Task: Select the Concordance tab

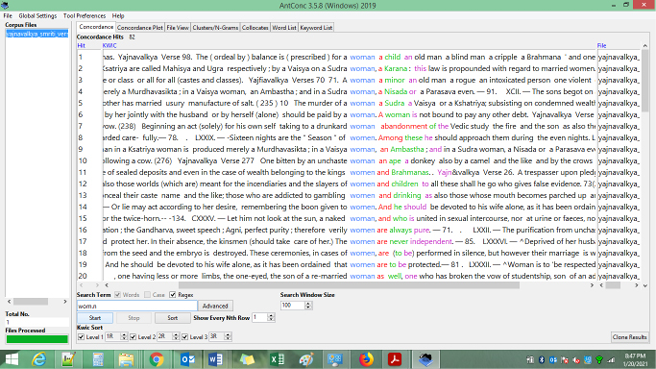Action: coord(96,27)
